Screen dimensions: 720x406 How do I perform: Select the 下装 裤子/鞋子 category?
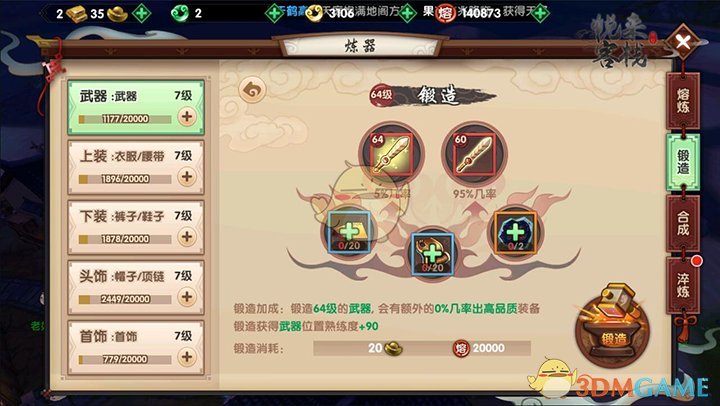point(136,227)
